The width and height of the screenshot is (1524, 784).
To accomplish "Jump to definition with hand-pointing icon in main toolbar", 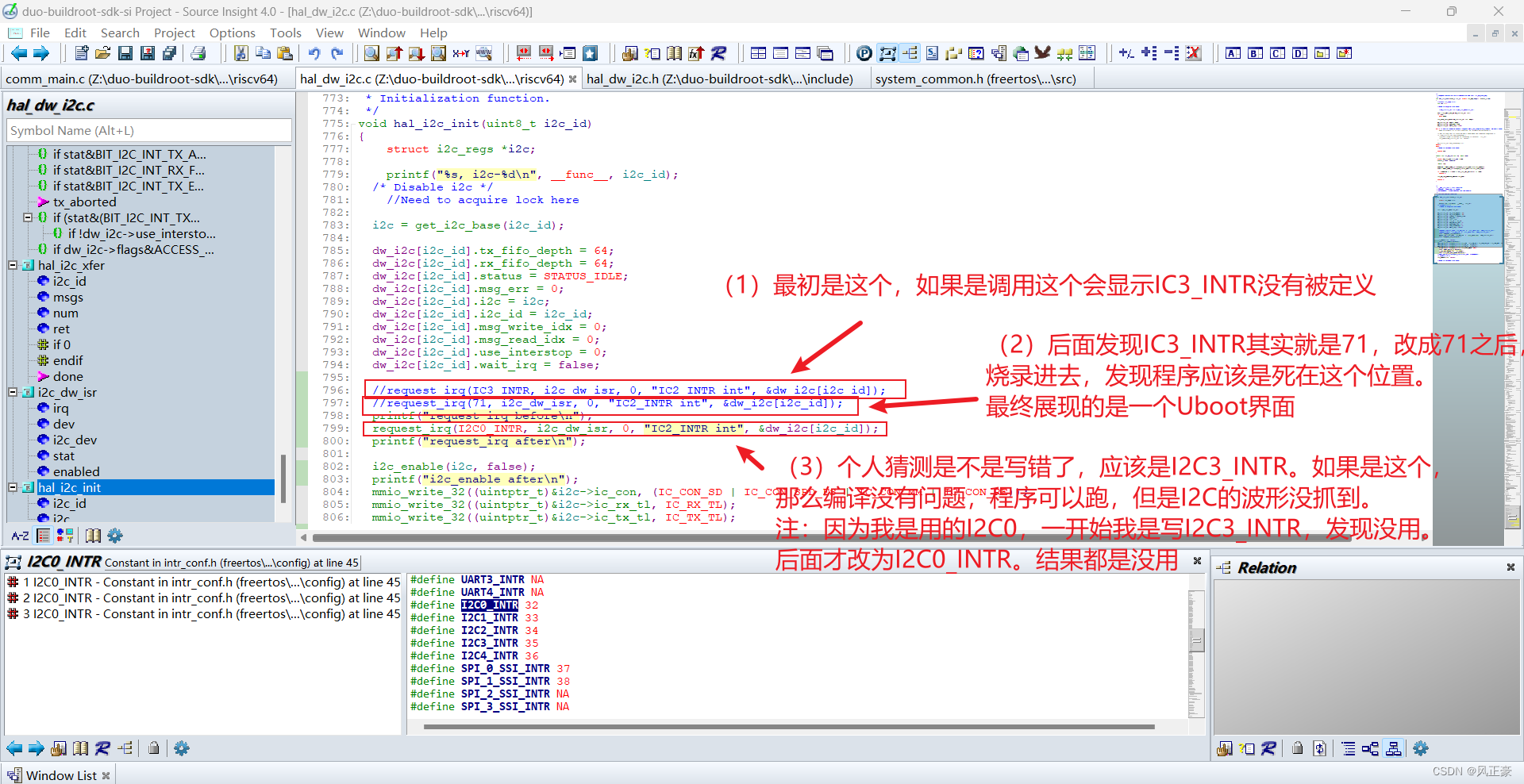I will coord(630,53).
